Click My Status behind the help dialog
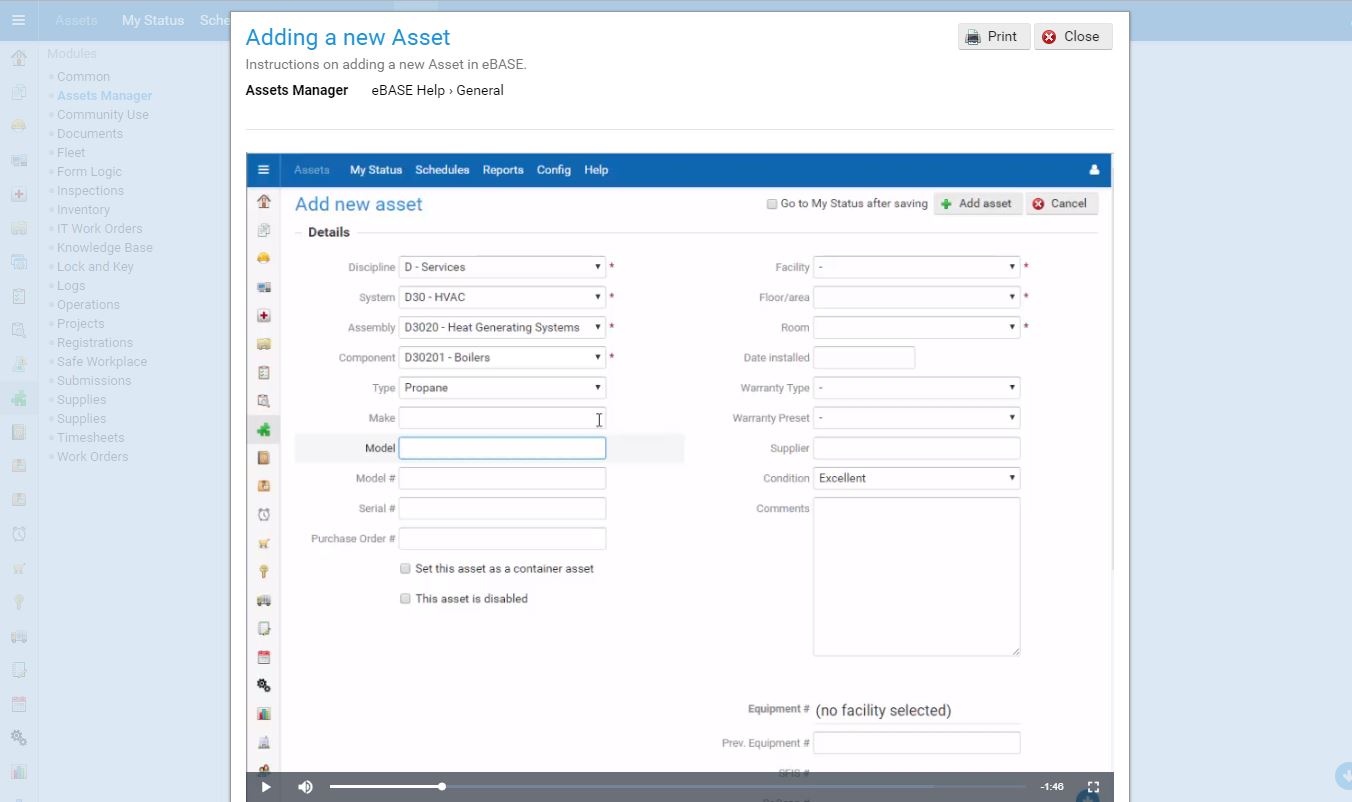 tap(153, 20)
